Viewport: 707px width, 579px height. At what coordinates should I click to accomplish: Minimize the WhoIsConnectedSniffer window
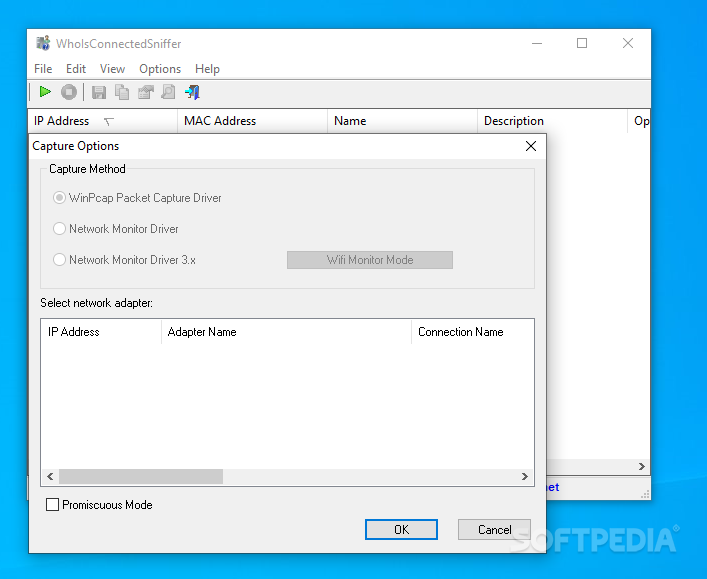[537, 44]
